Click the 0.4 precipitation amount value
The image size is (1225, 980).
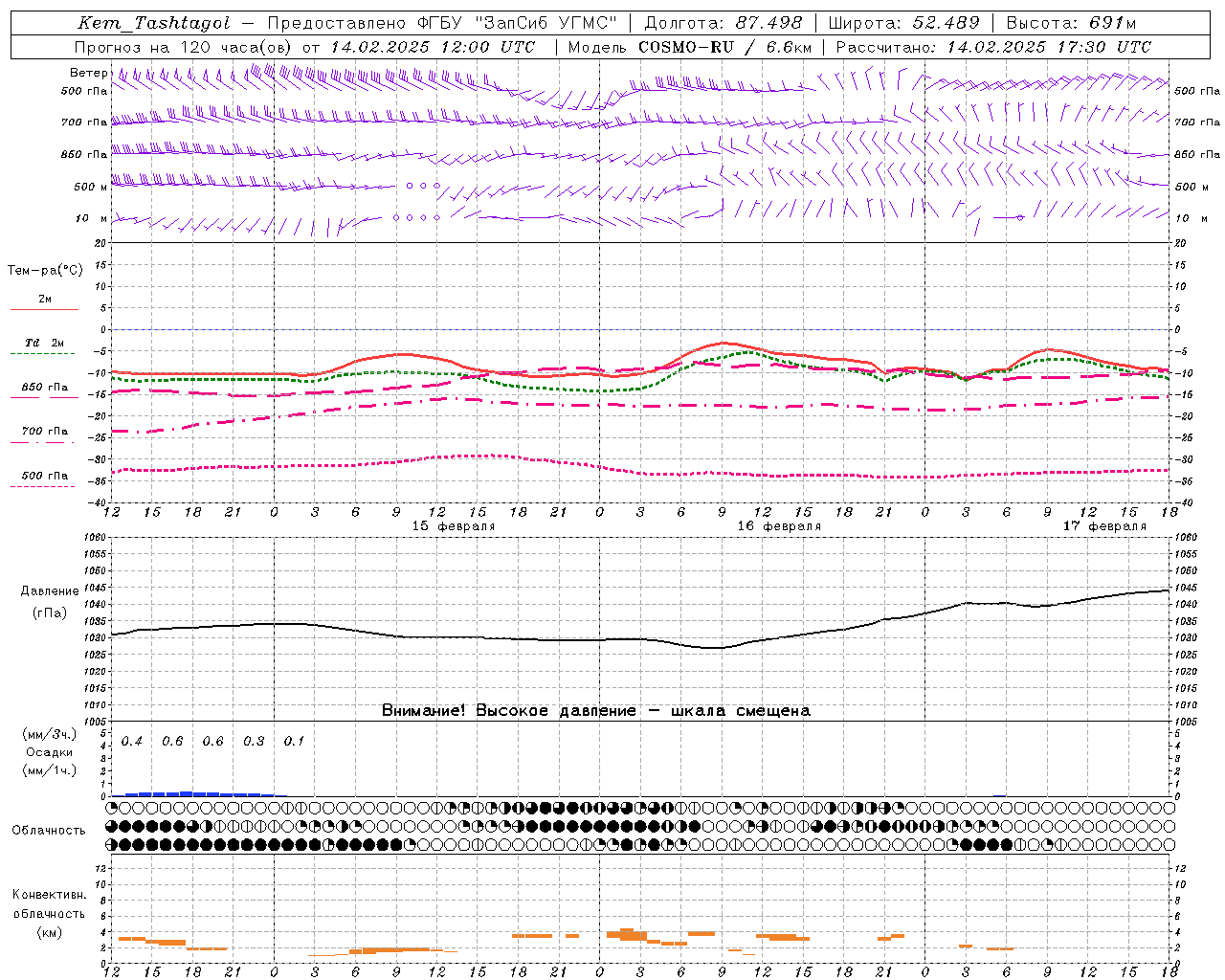click(x=132, y=742)
